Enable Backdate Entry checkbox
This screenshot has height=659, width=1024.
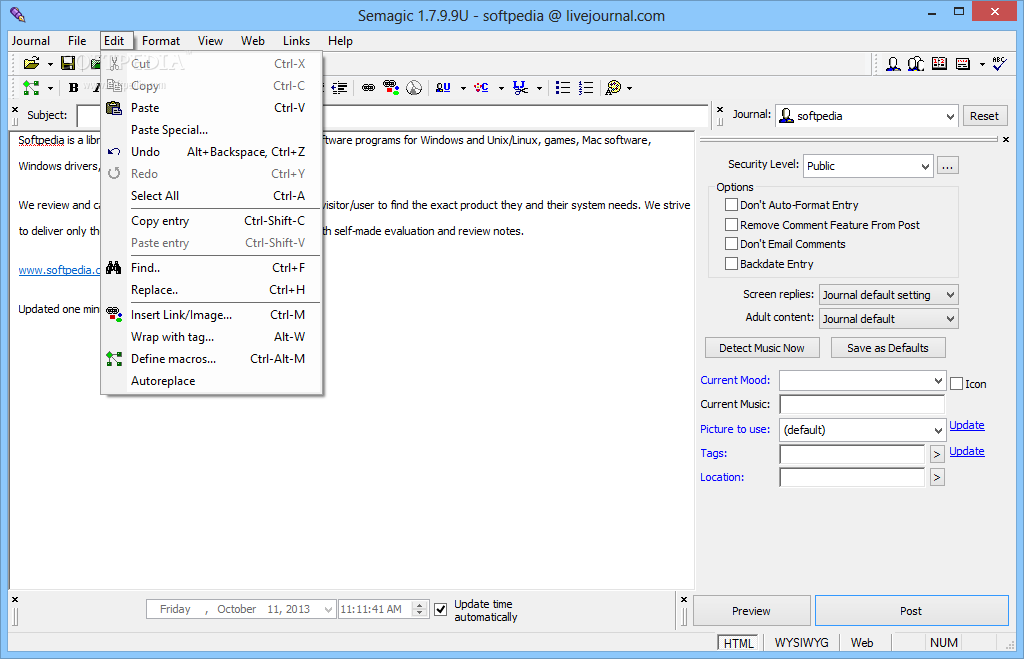click(731, 264)
